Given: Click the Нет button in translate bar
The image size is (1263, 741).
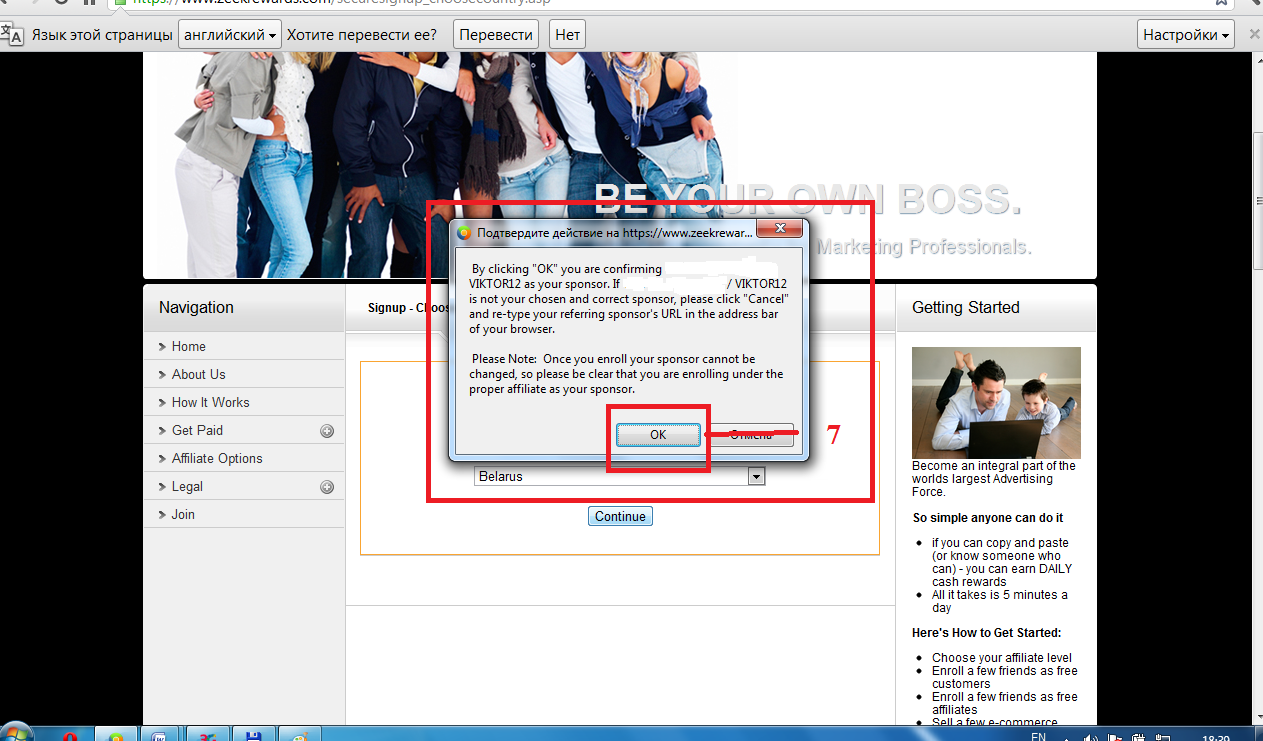Looking at the screenshot, I should tap(567, 35).
